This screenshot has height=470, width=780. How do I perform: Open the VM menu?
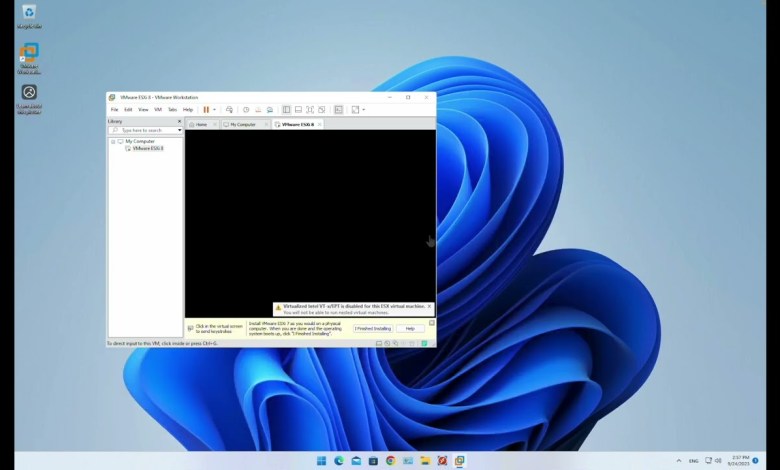(x=158, y=109)
